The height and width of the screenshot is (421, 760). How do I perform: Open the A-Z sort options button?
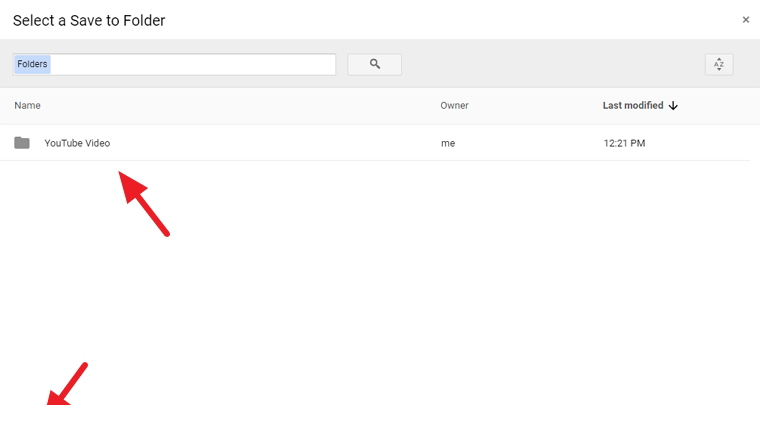pyautogui.click(x=718, y=64)
